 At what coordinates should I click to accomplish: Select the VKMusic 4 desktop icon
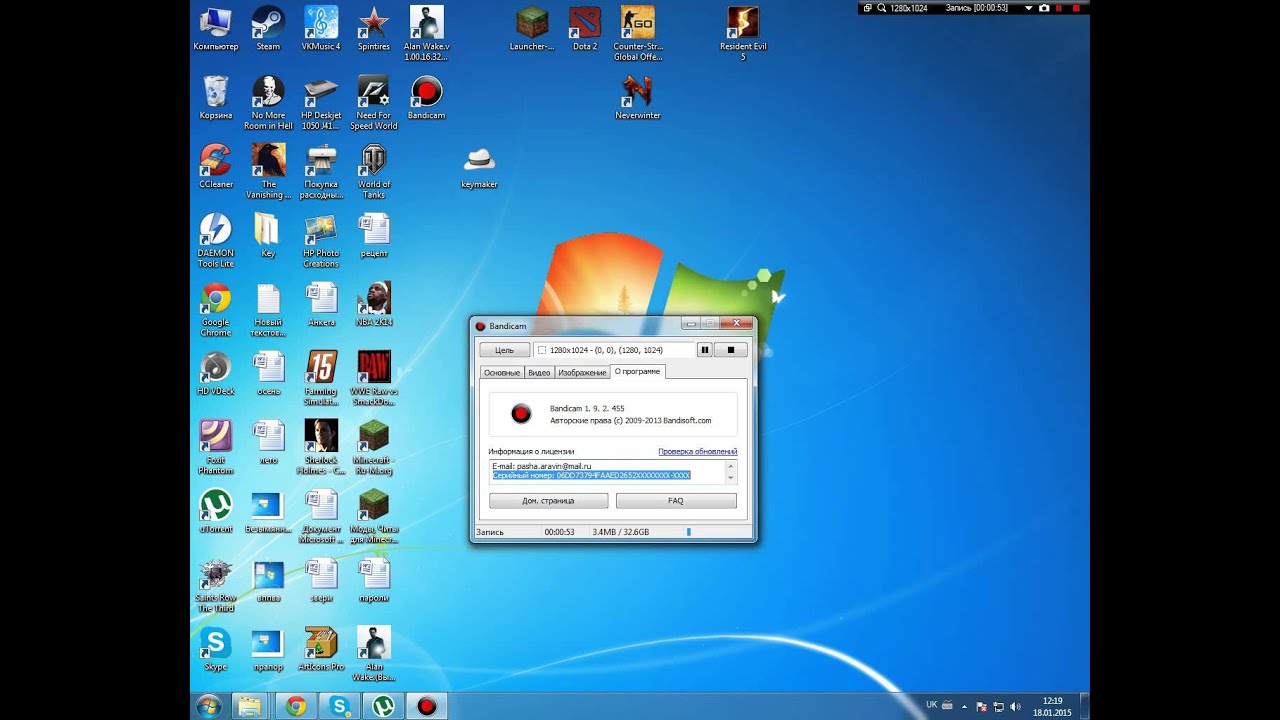[x=321, y=29]
